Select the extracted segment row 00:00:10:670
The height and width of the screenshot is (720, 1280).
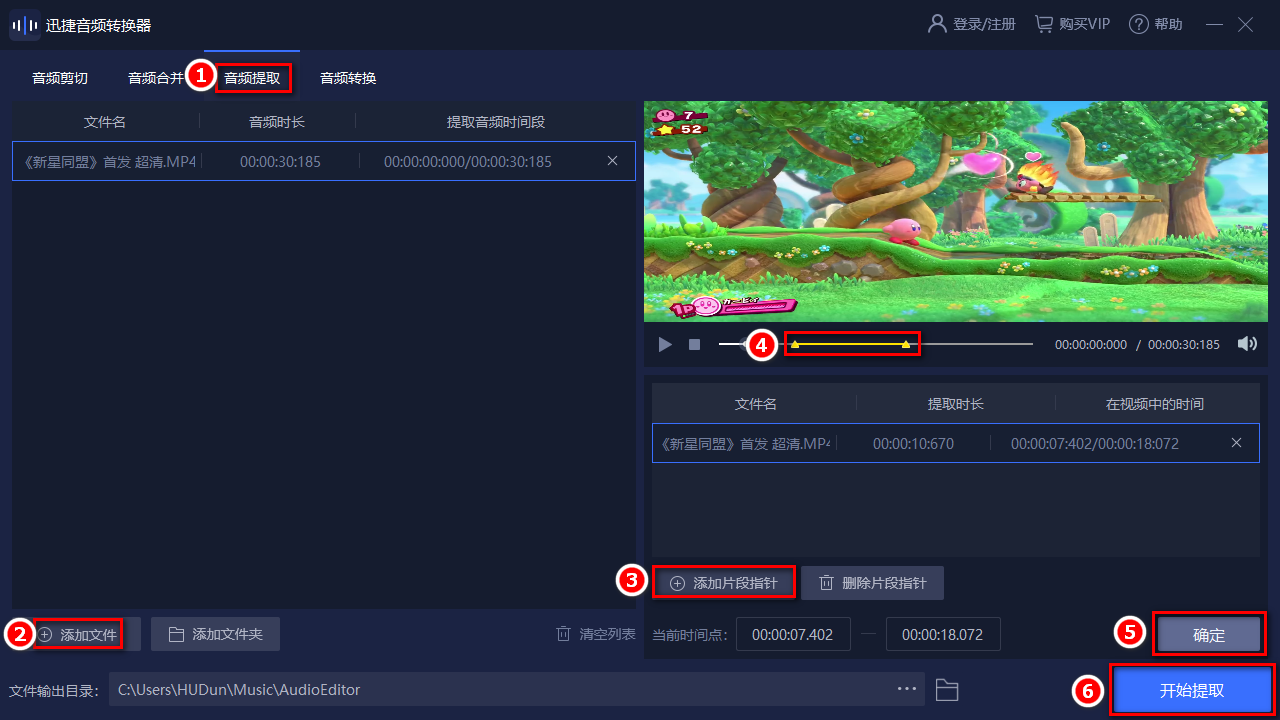[x=956, y=443]
